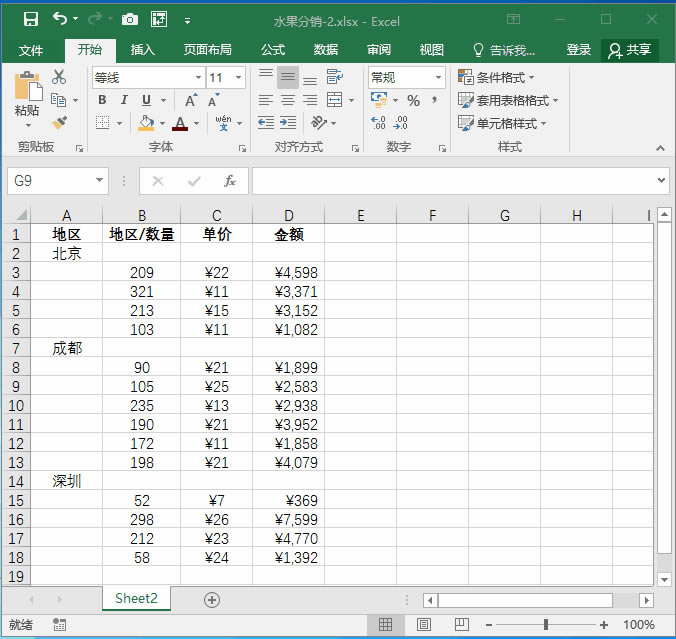Image resolution: width=676 pixels, height=639 pixels.
Task: Click the Save icon in quick access toolbar
Action: tap(30, 19)
